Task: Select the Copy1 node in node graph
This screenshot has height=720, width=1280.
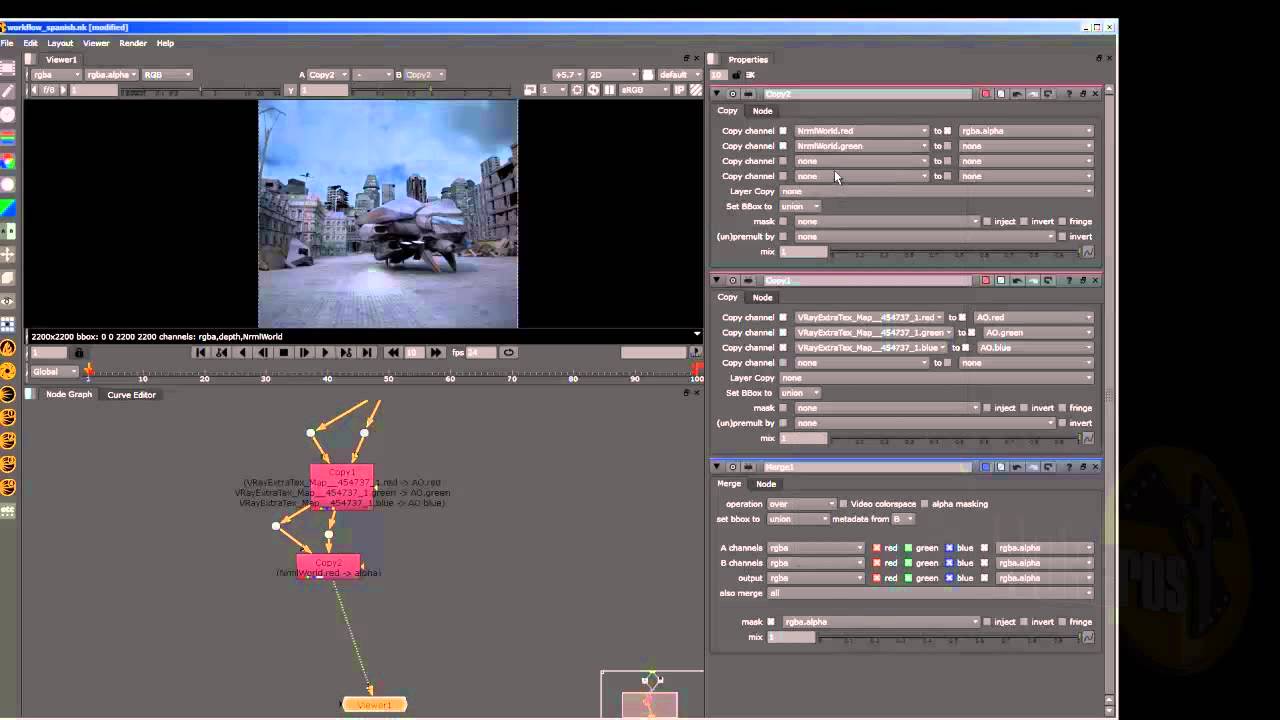Action: coord(341,486)
